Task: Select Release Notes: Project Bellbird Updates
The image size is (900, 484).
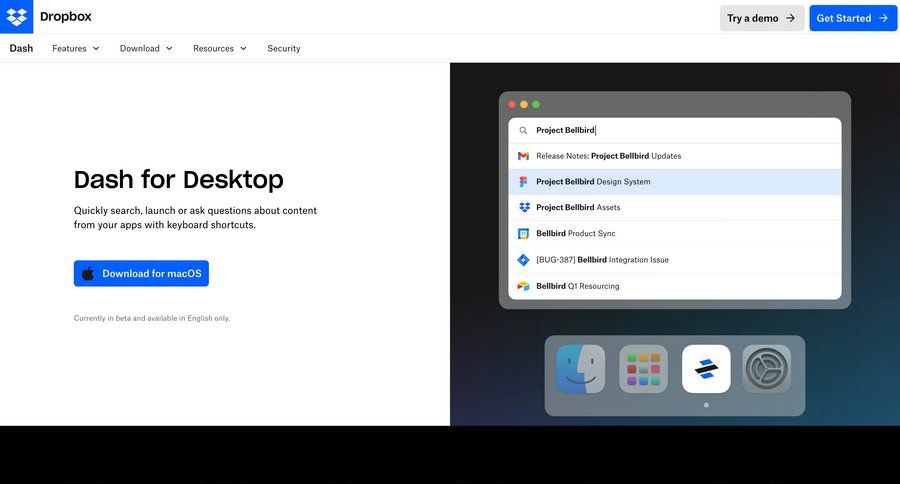Action: tap(675, 156)
